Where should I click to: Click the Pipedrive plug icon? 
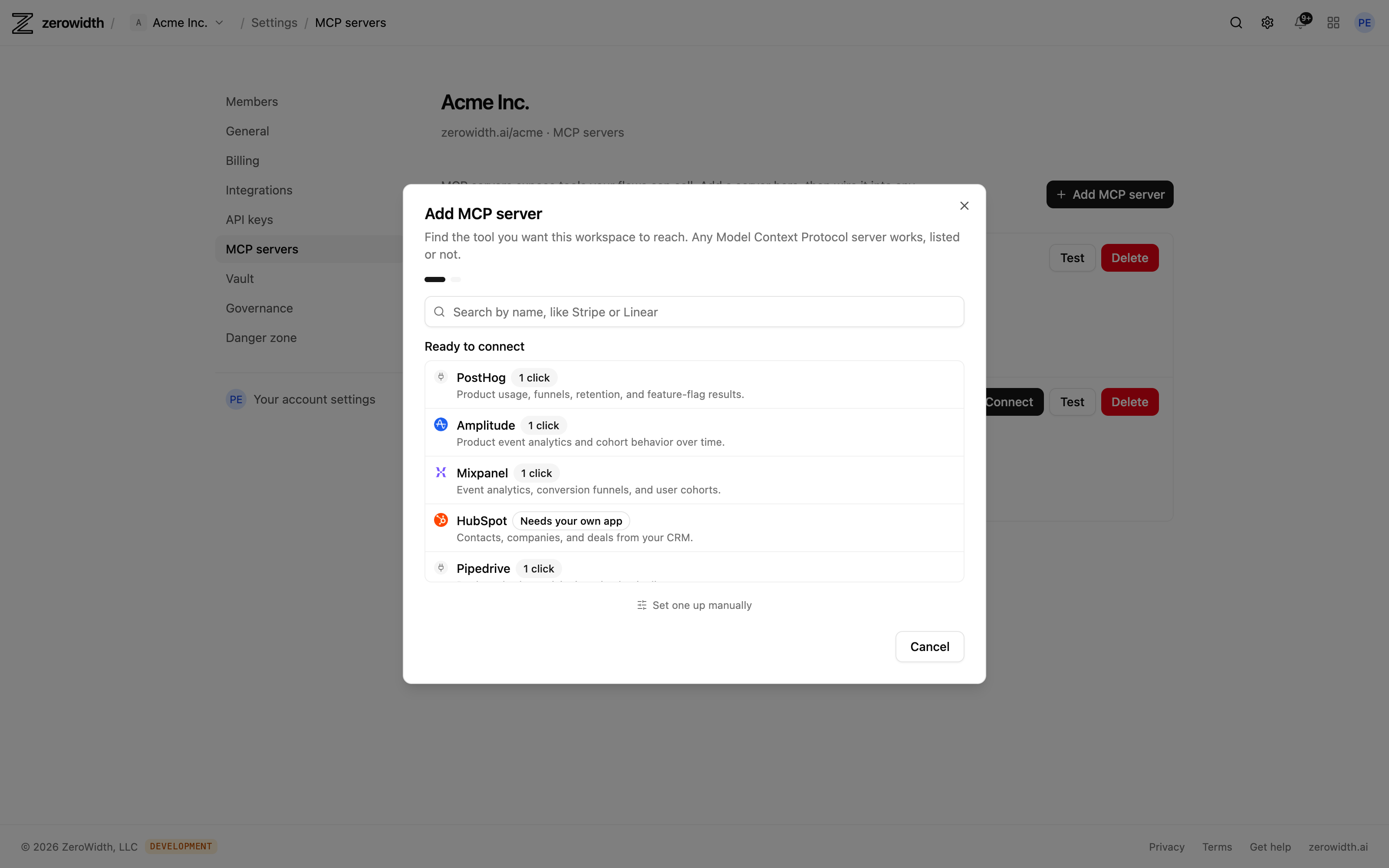tap(441, 568)
